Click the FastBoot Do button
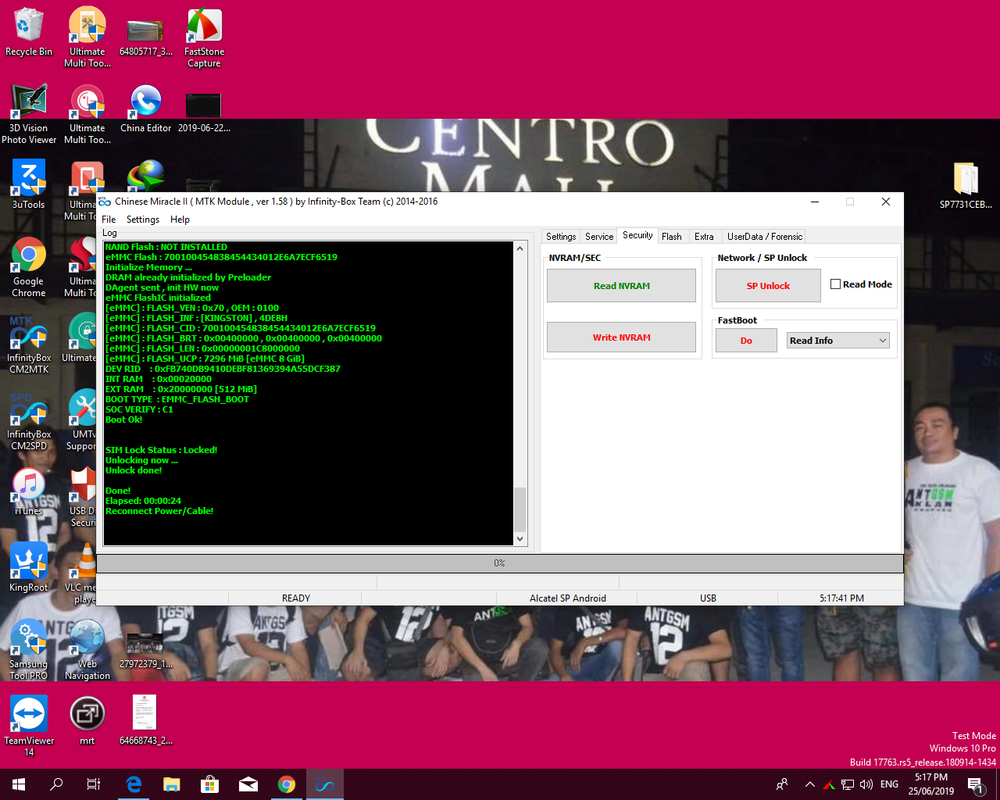1000x800 pixels. (746, 341)
